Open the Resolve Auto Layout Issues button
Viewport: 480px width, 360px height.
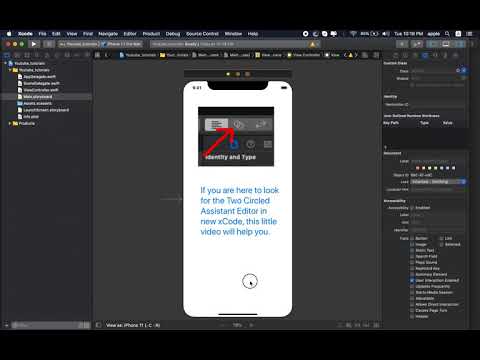tap(366, 325)
